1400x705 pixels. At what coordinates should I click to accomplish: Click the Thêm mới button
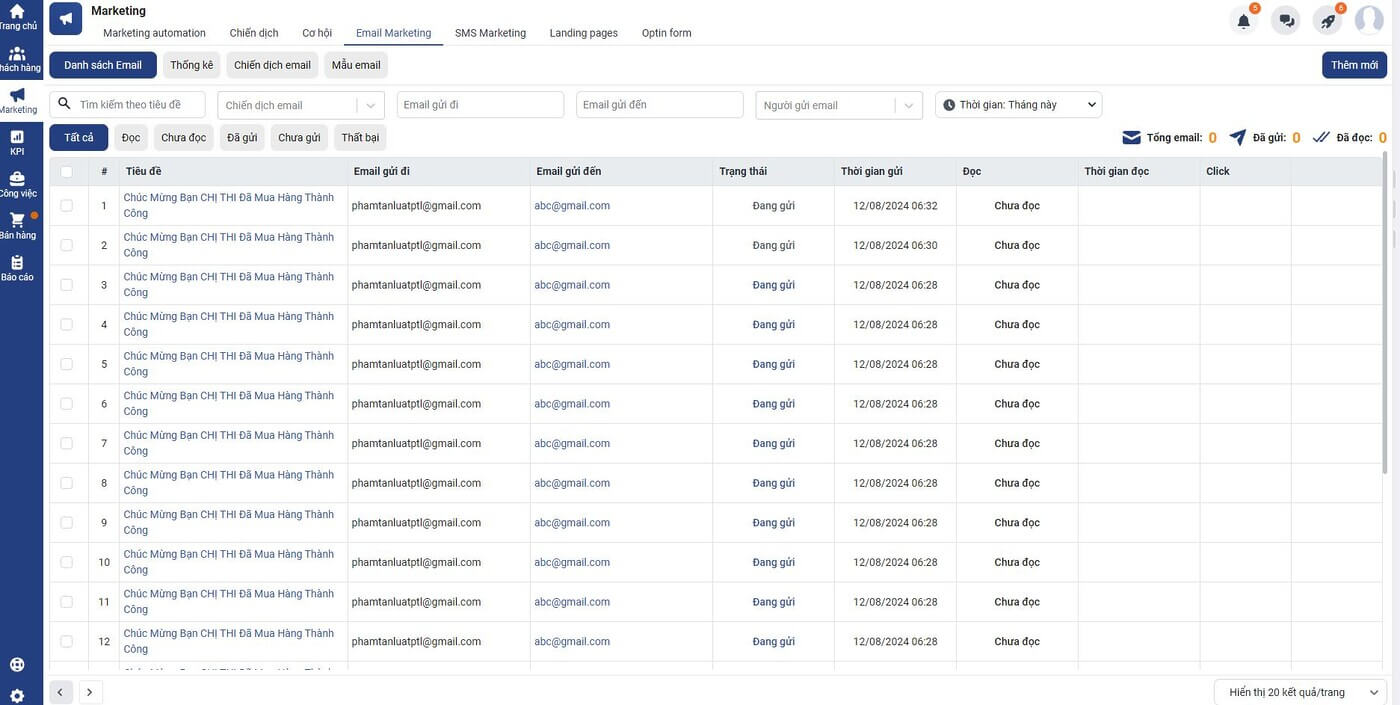[x=1354, y=65]
